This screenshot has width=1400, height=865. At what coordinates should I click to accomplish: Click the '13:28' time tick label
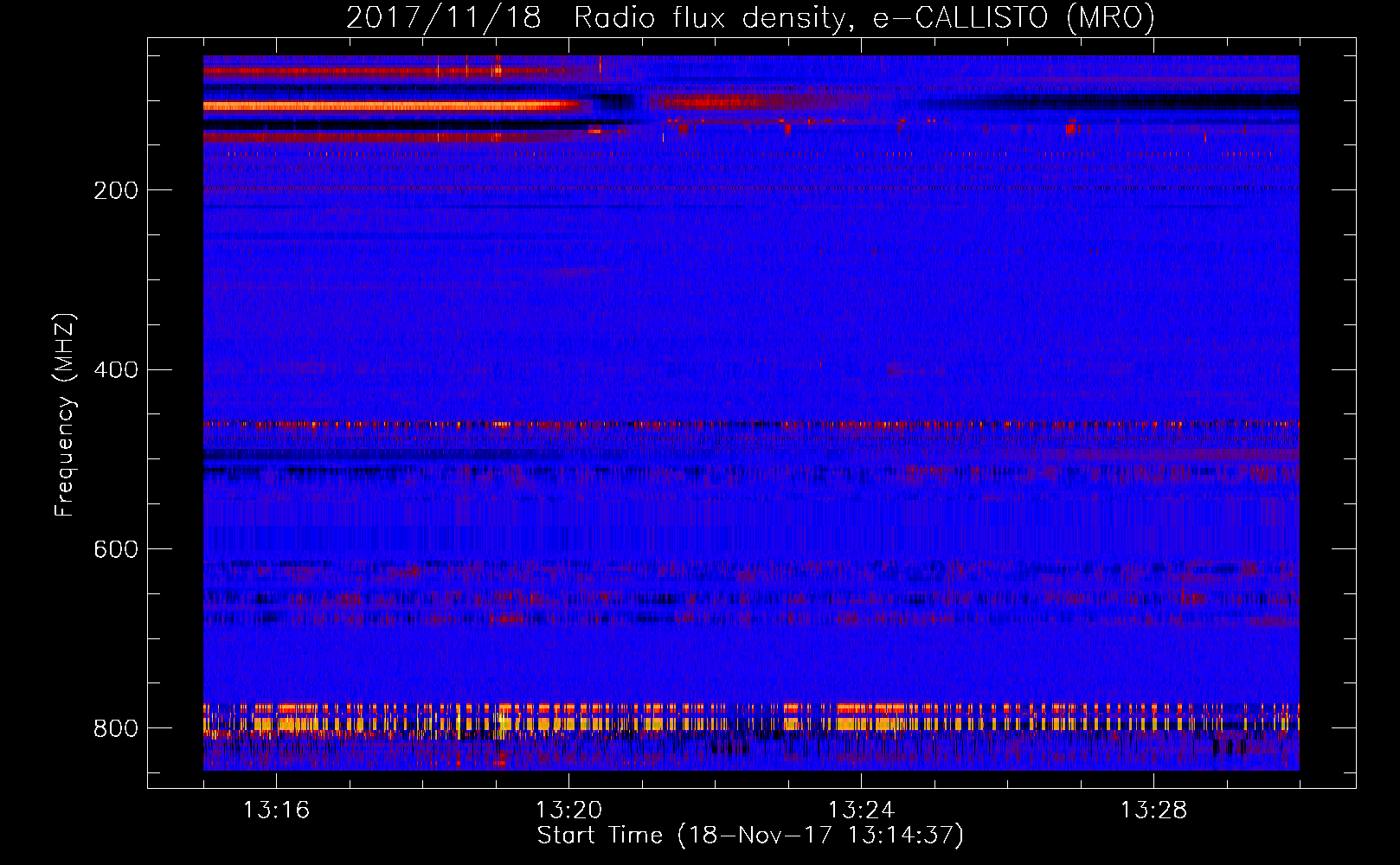click(x=1153, y=811)
